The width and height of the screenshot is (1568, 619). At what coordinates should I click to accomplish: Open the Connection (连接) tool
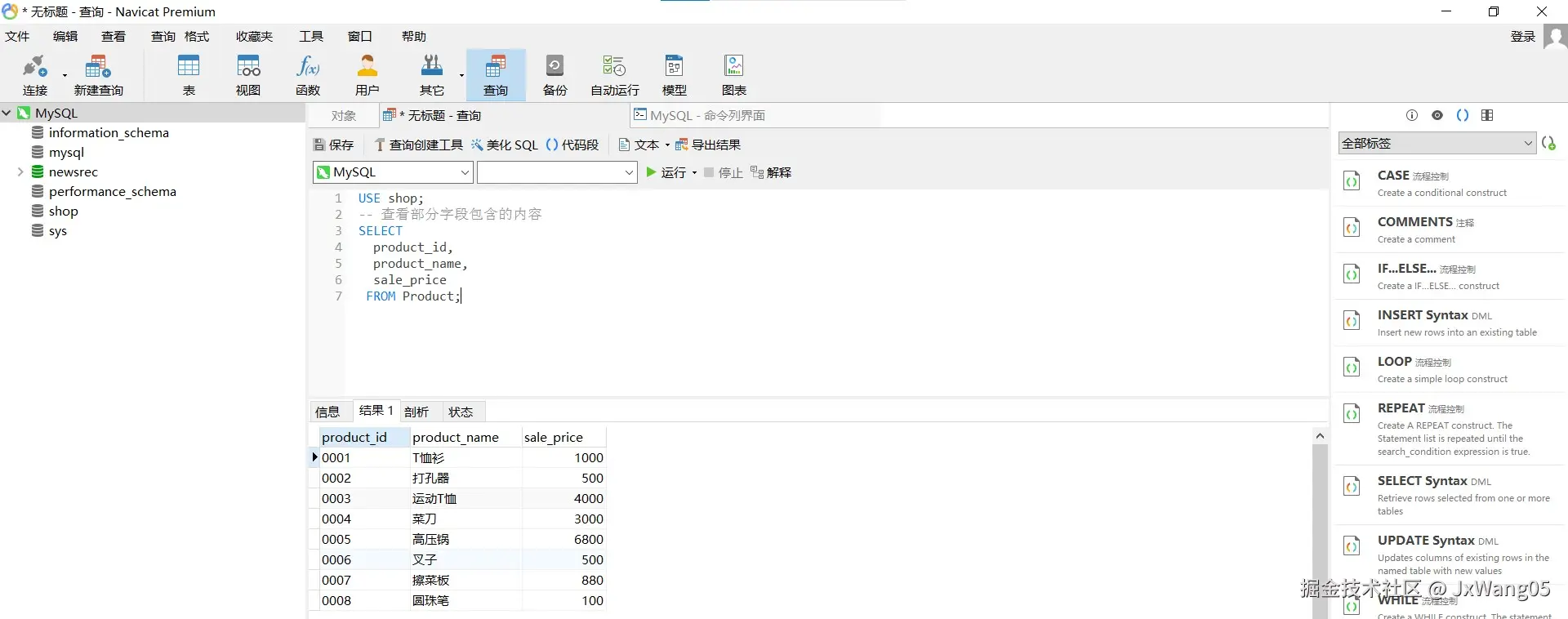coord(35,75)
